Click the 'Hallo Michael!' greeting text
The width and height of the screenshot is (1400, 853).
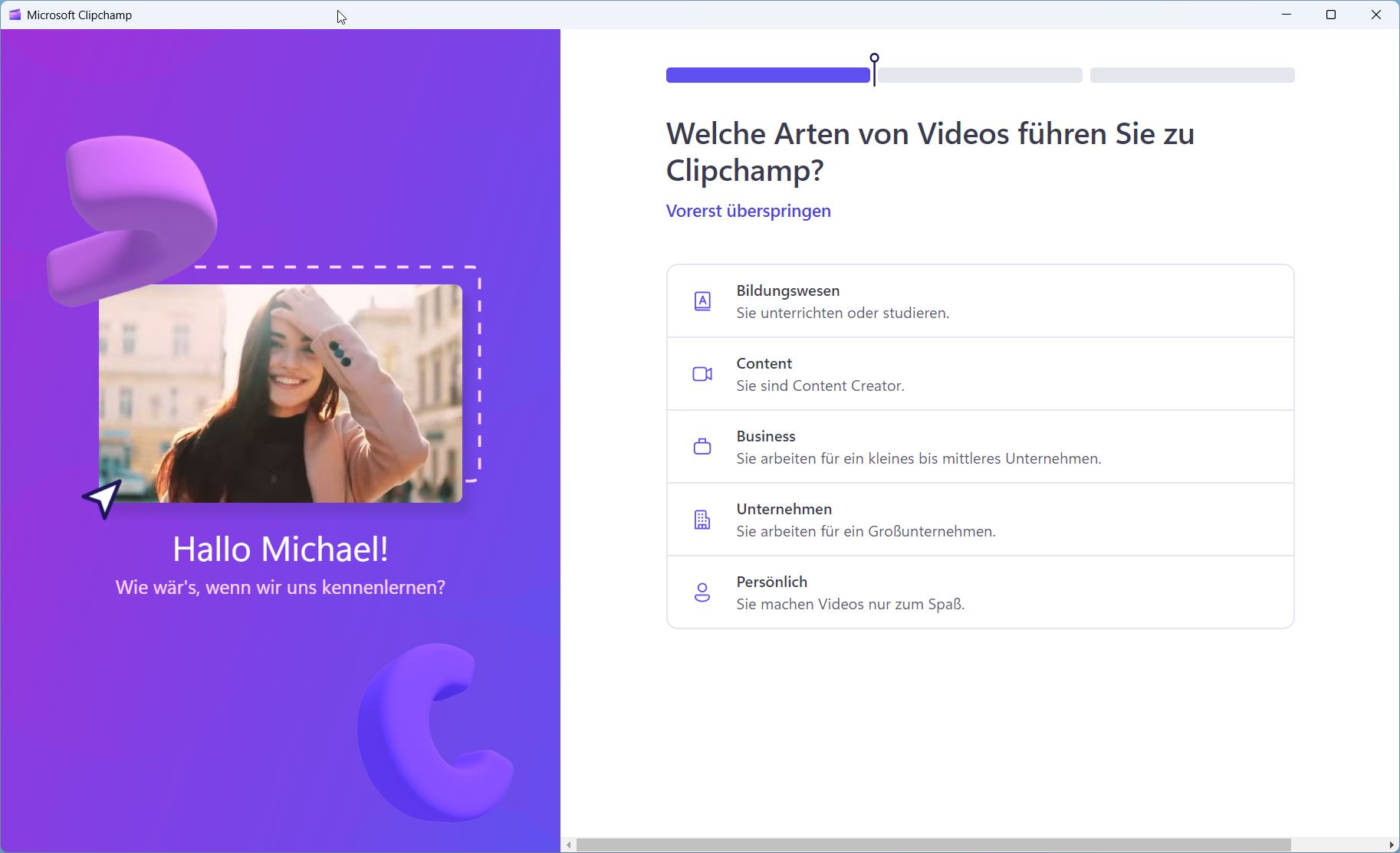click(x=281, y=549)
